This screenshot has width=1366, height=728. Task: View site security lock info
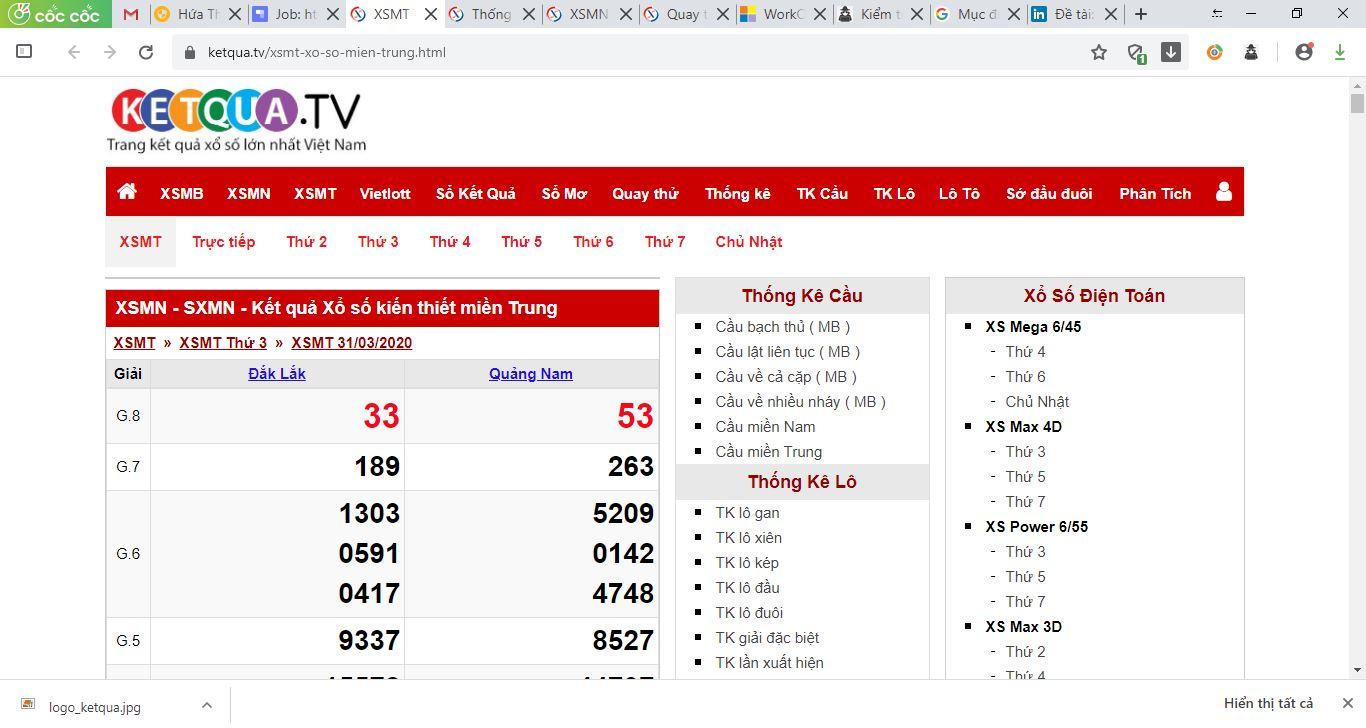click(x=190, y=52)
